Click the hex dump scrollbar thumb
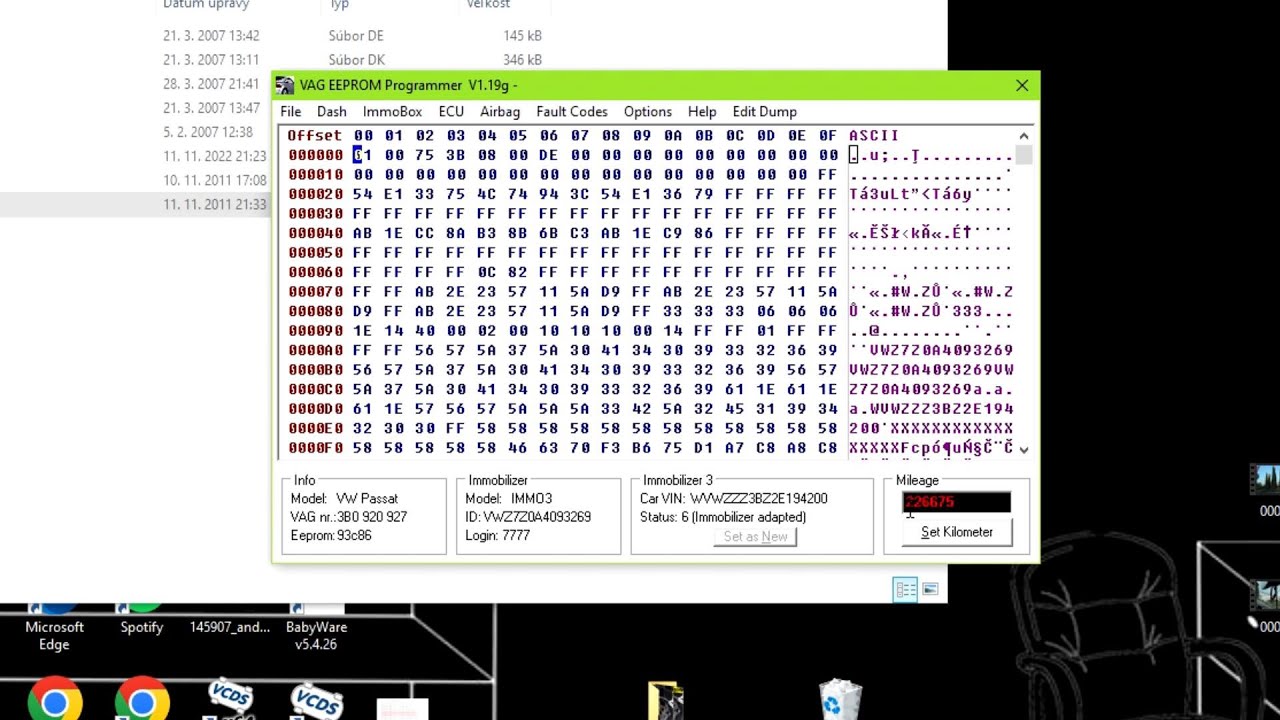This screenshot has width=1280, height=720. click(1024, 155)
